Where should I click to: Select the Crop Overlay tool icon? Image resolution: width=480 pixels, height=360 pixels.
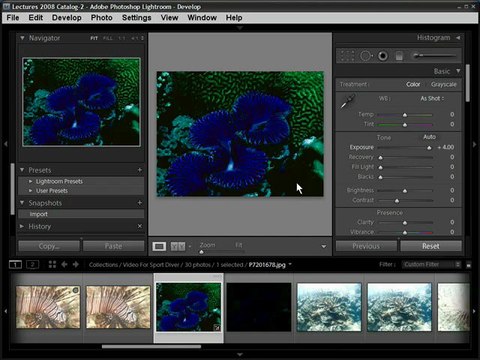347,56
